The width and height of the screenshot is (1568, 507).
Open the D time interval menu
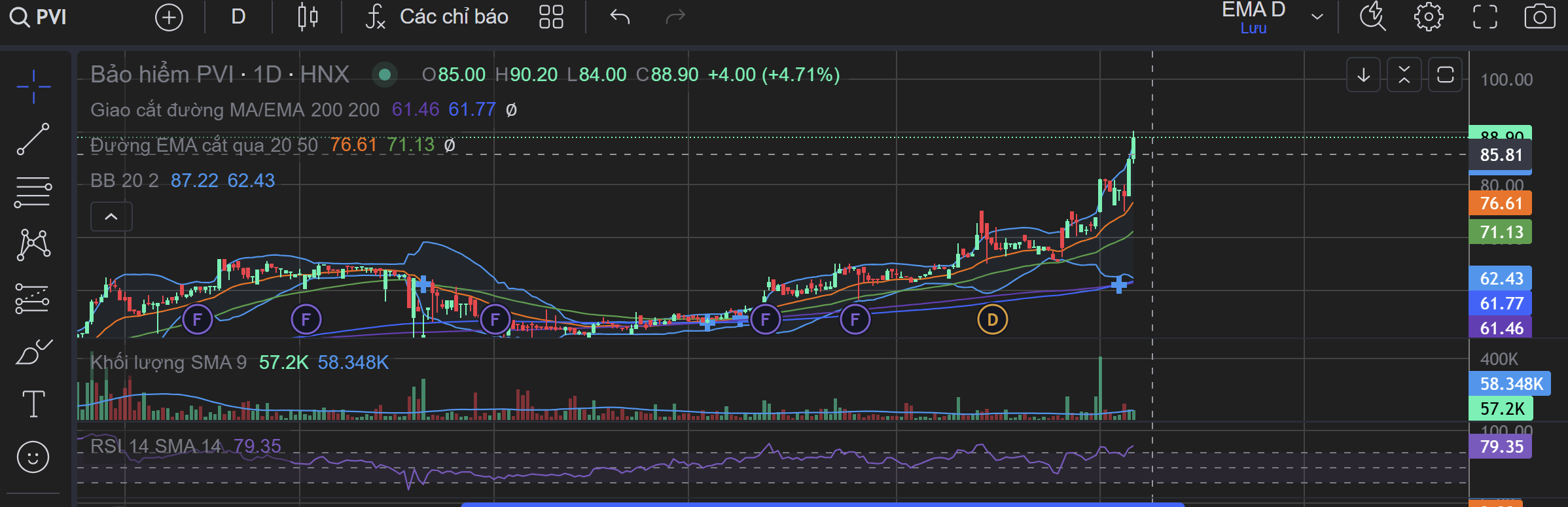[238, 16]
